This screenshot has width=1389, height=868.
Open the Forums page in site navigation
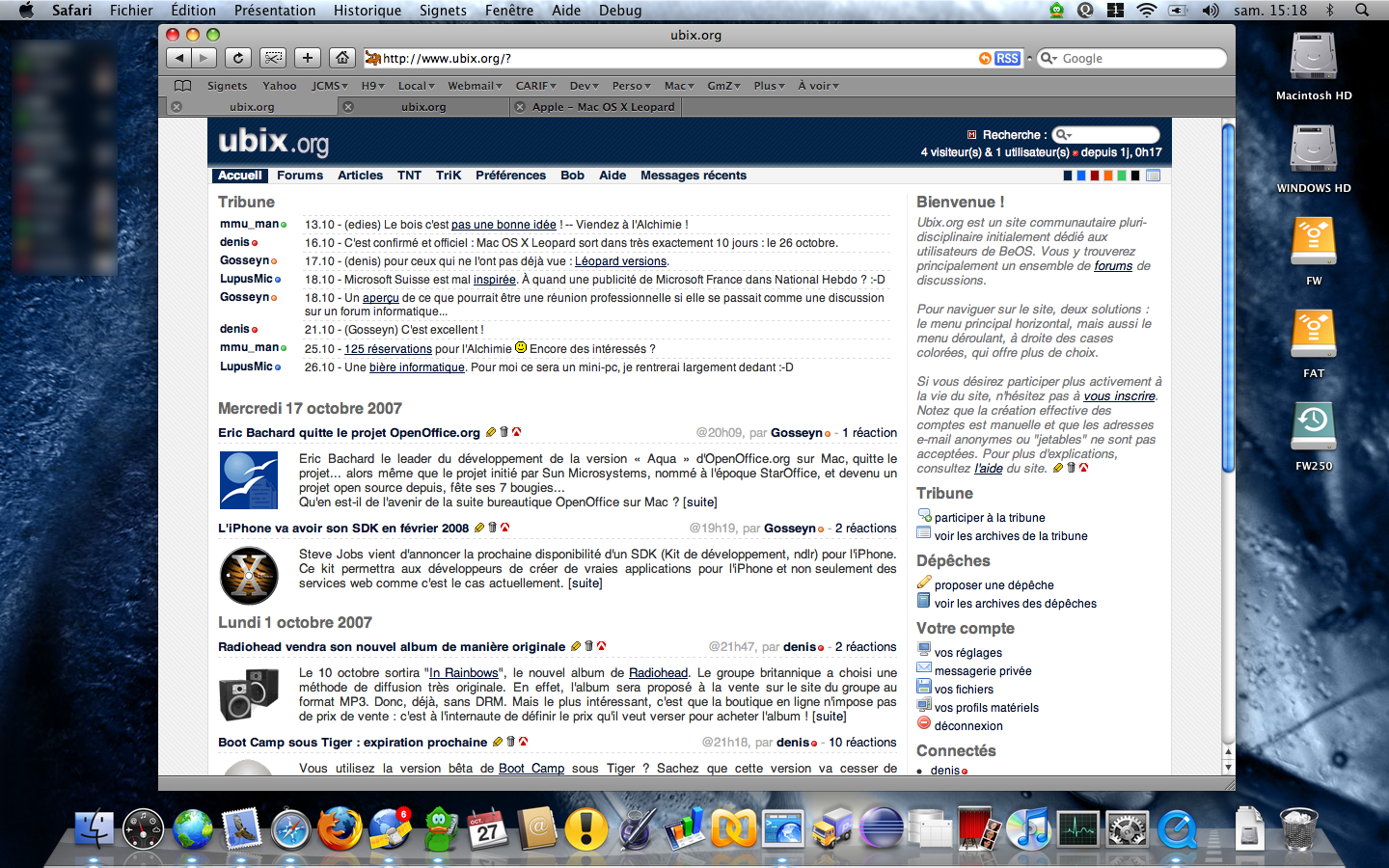300,176
